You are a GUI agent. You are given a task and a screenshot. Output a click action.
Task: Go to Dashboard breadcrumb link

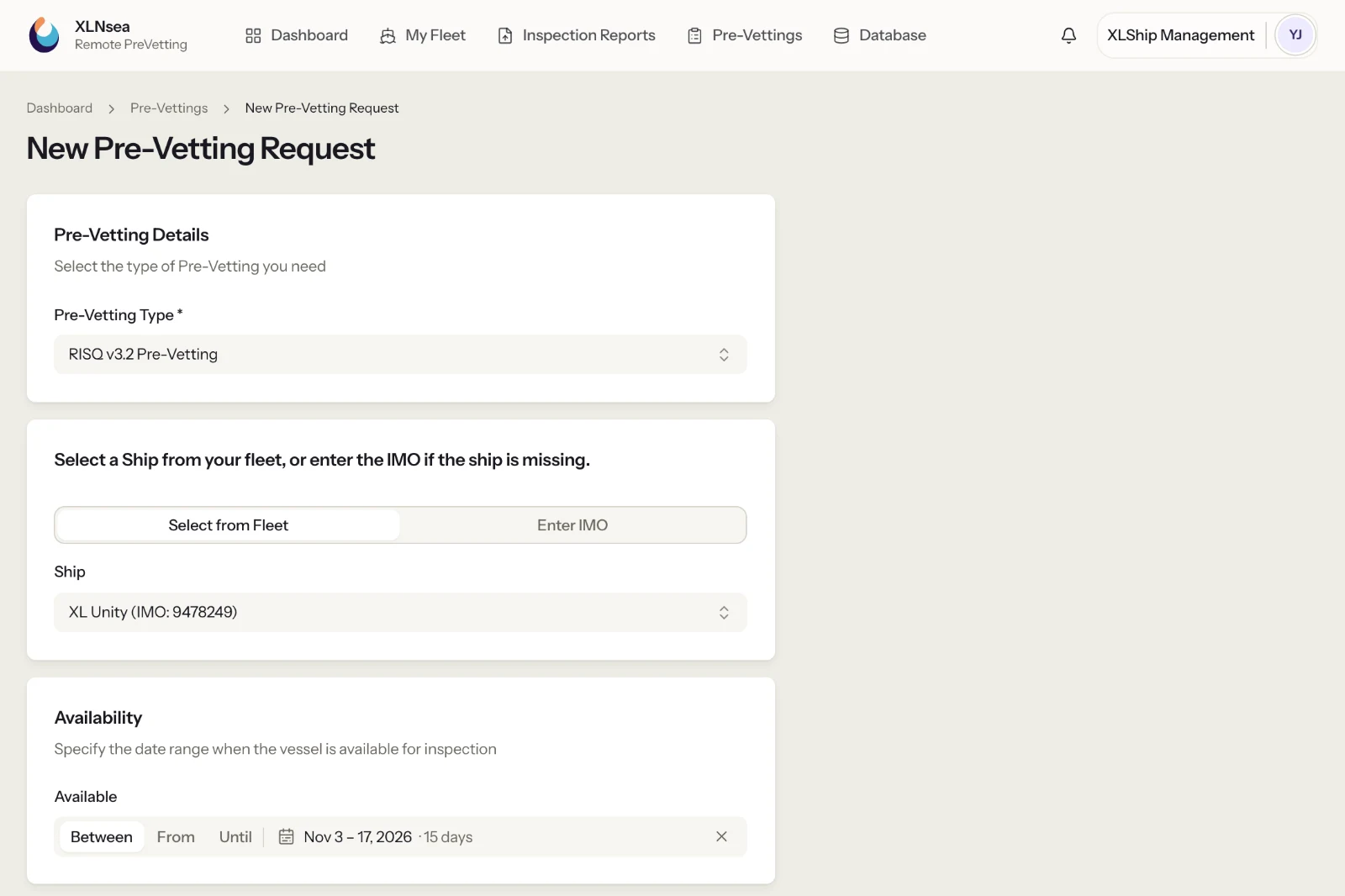60,108
